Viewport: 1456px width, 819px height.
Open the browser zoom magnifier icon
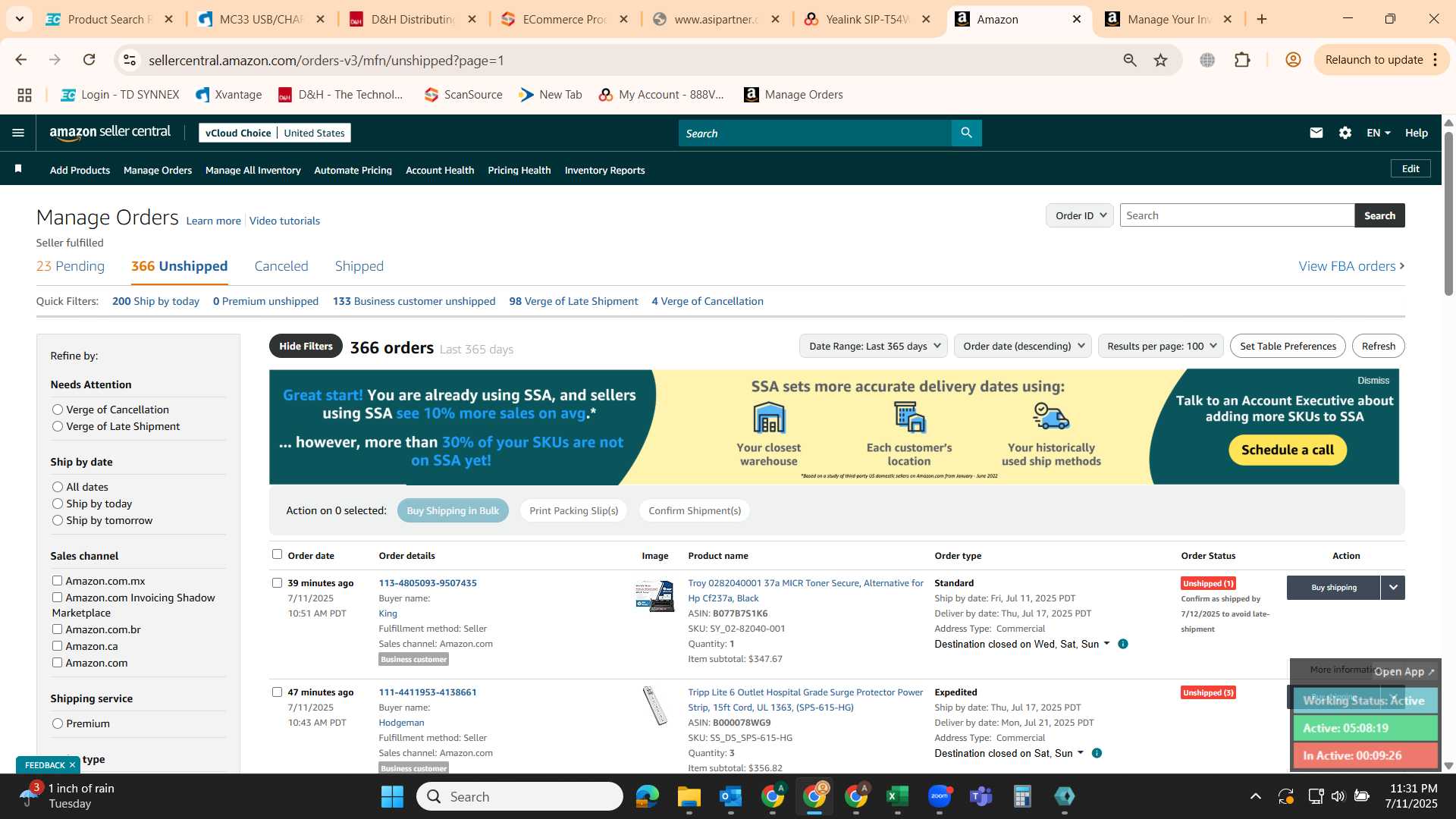pos(1130,60)
